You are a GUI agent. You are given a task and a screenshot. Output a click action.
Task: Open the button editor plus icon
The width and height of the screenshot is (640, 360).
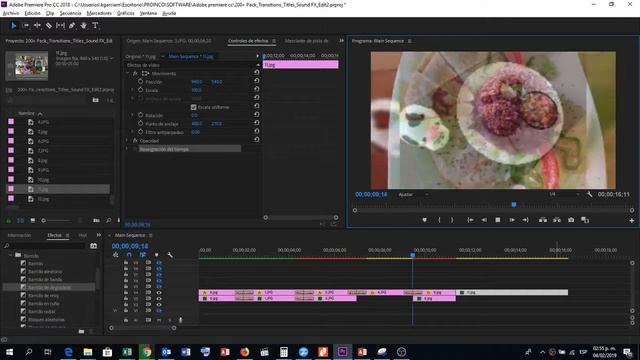[631, 220]
